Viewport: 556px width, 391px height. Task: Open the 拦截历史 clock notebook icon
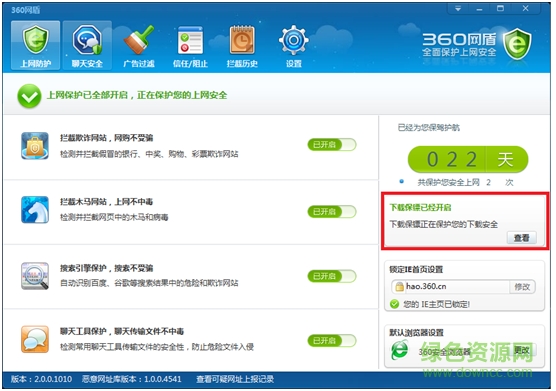coord(242,45)
